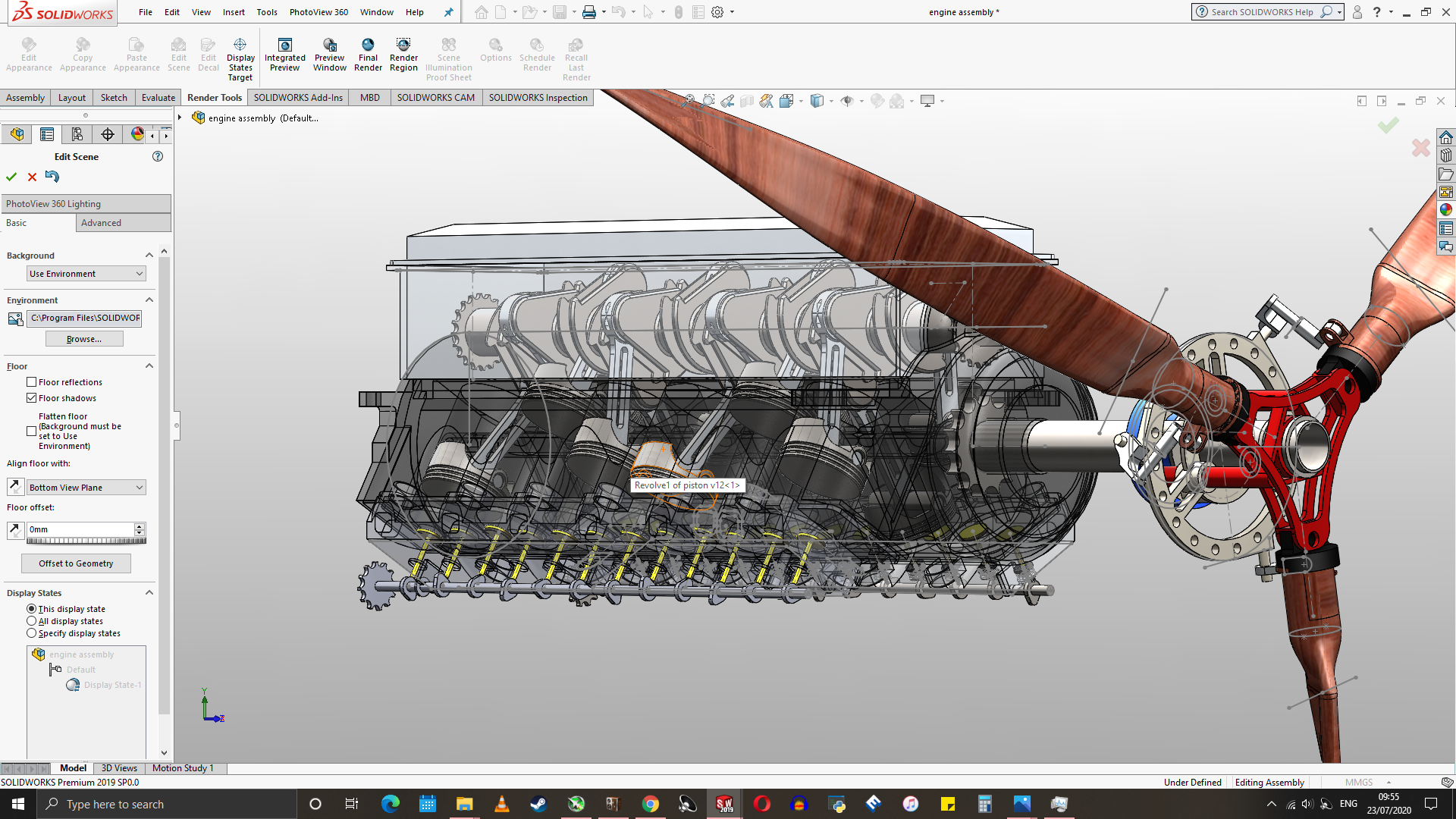Open ConfigurationManager tab
This screenshot has height=819, width=1456.
point(77,134)
